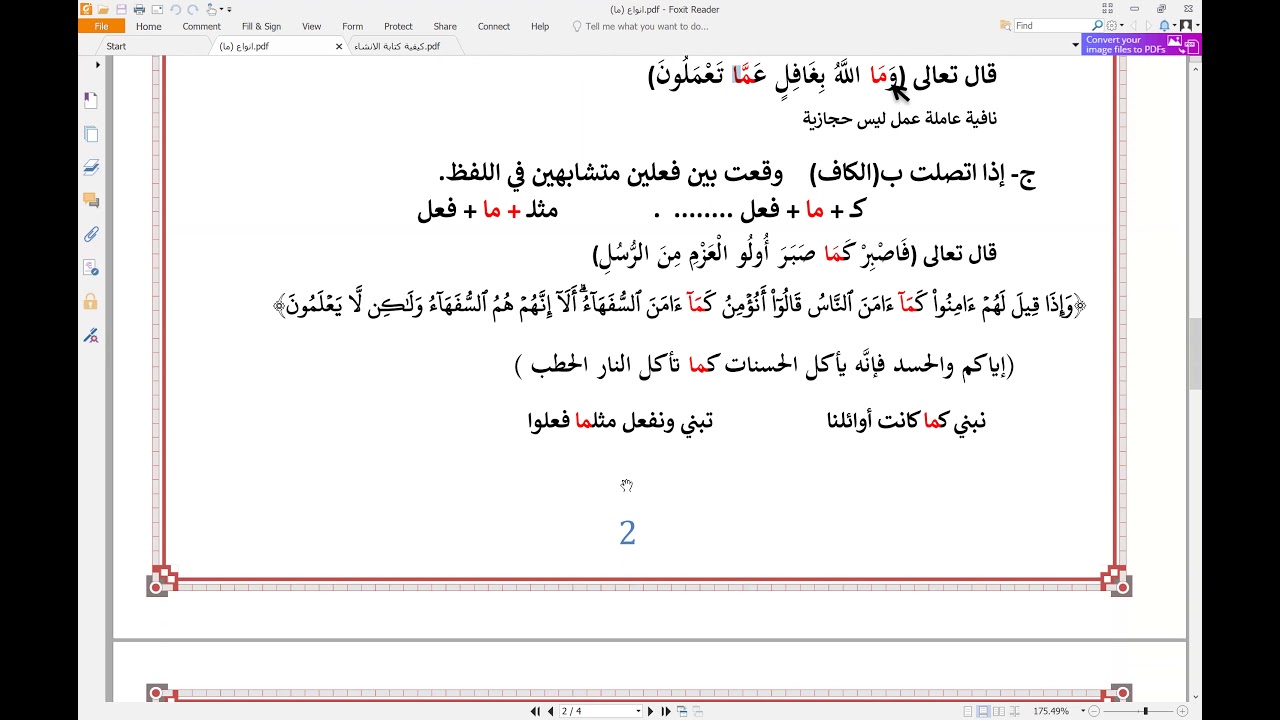1280x720 pixels.
Task: Switch to the Start document tab
Action: pos(116,46)
